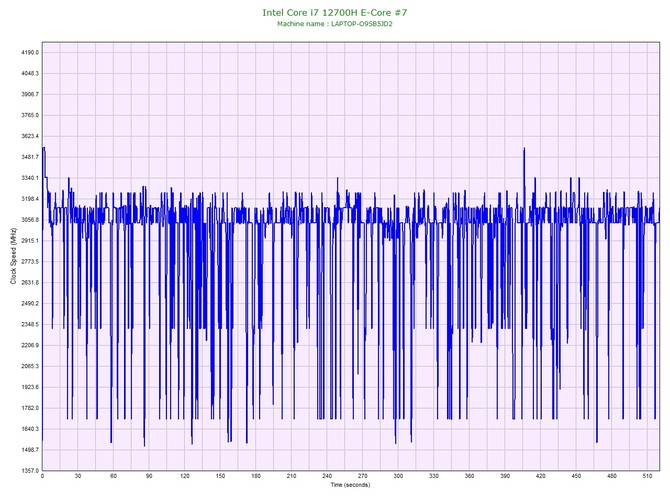Click the 3623.4 y-axis value
The height and width of the screenshot is (502, 670).
pos(30,136)
